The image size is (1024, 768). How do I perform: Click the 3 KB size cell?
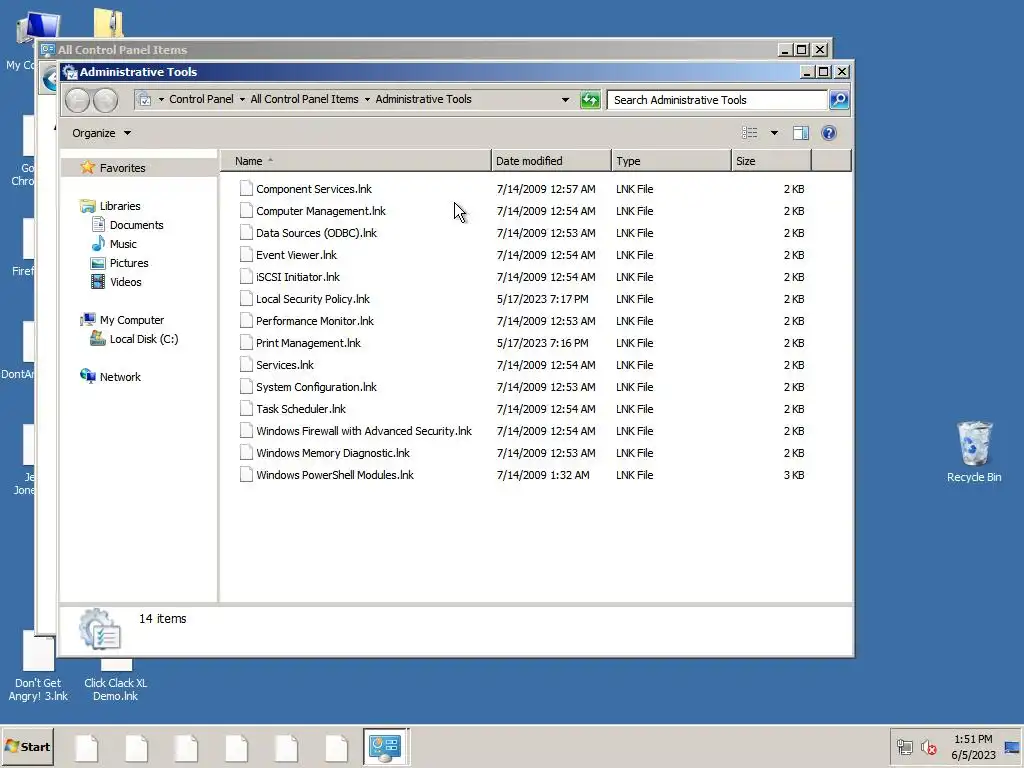pos(793,475)
